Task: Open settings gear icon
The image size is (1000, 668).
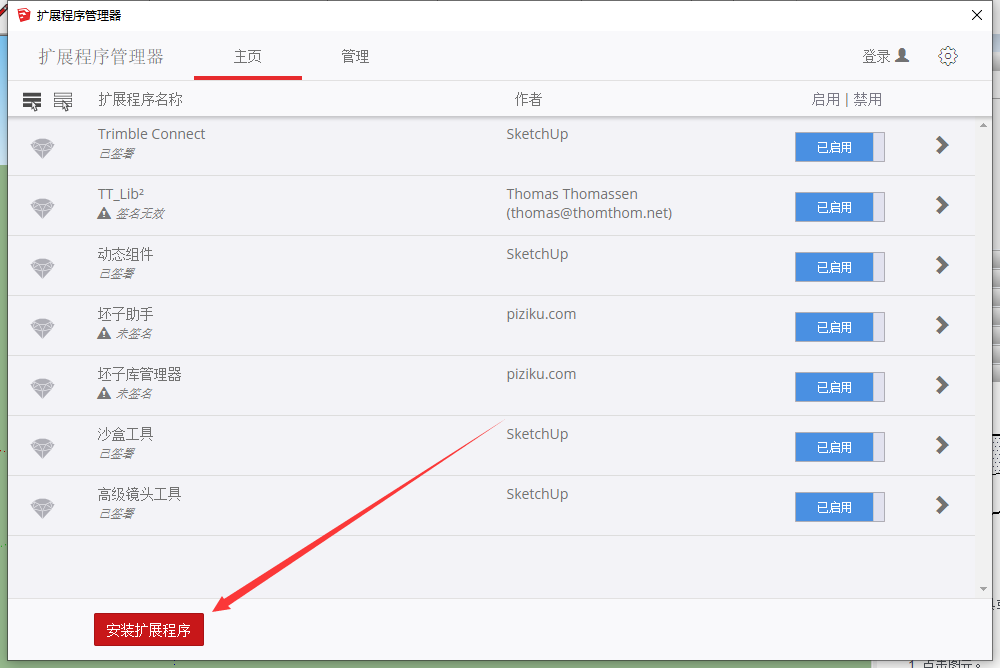Action: [948, 56]
